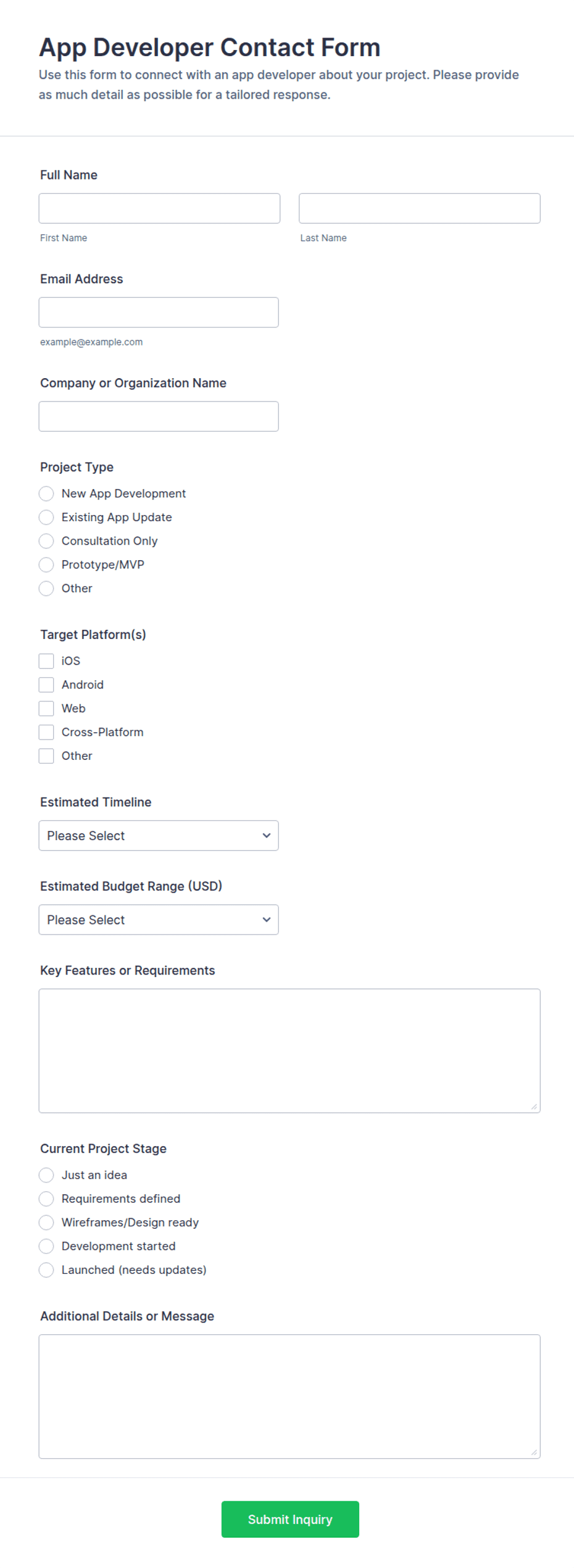574x1568 pixels.
Task: Click the First Name input field
Action: pyautogui.click(x=159, y=208)
